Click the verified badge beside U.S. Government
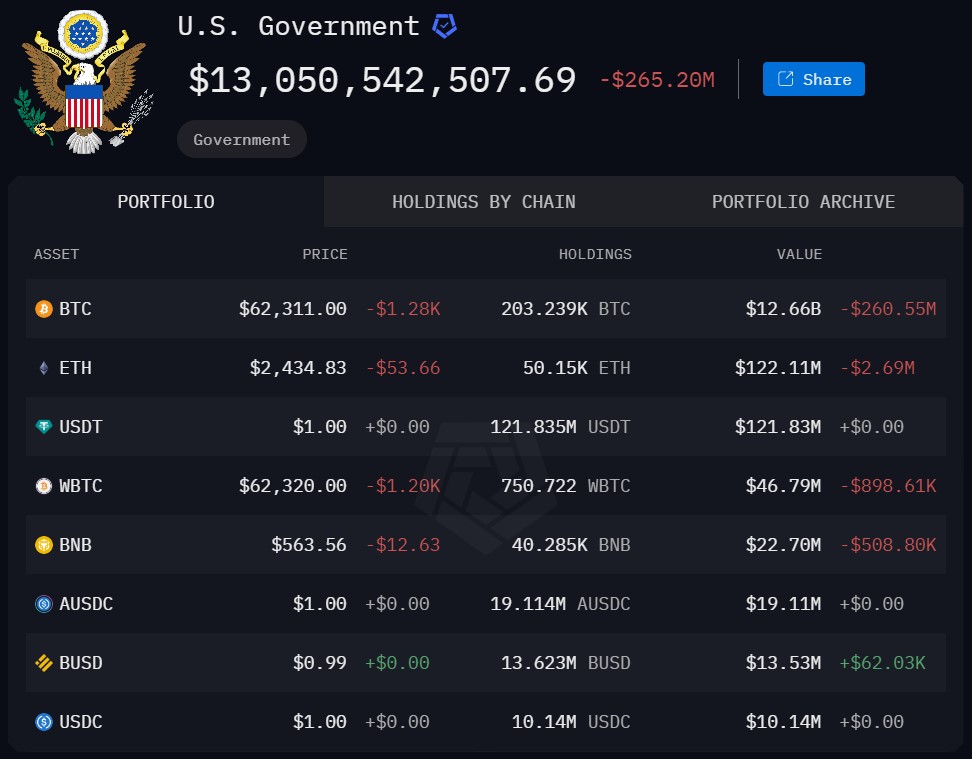Image resolution: width=972 pixels, height=759 pixels. coord(444,26)
